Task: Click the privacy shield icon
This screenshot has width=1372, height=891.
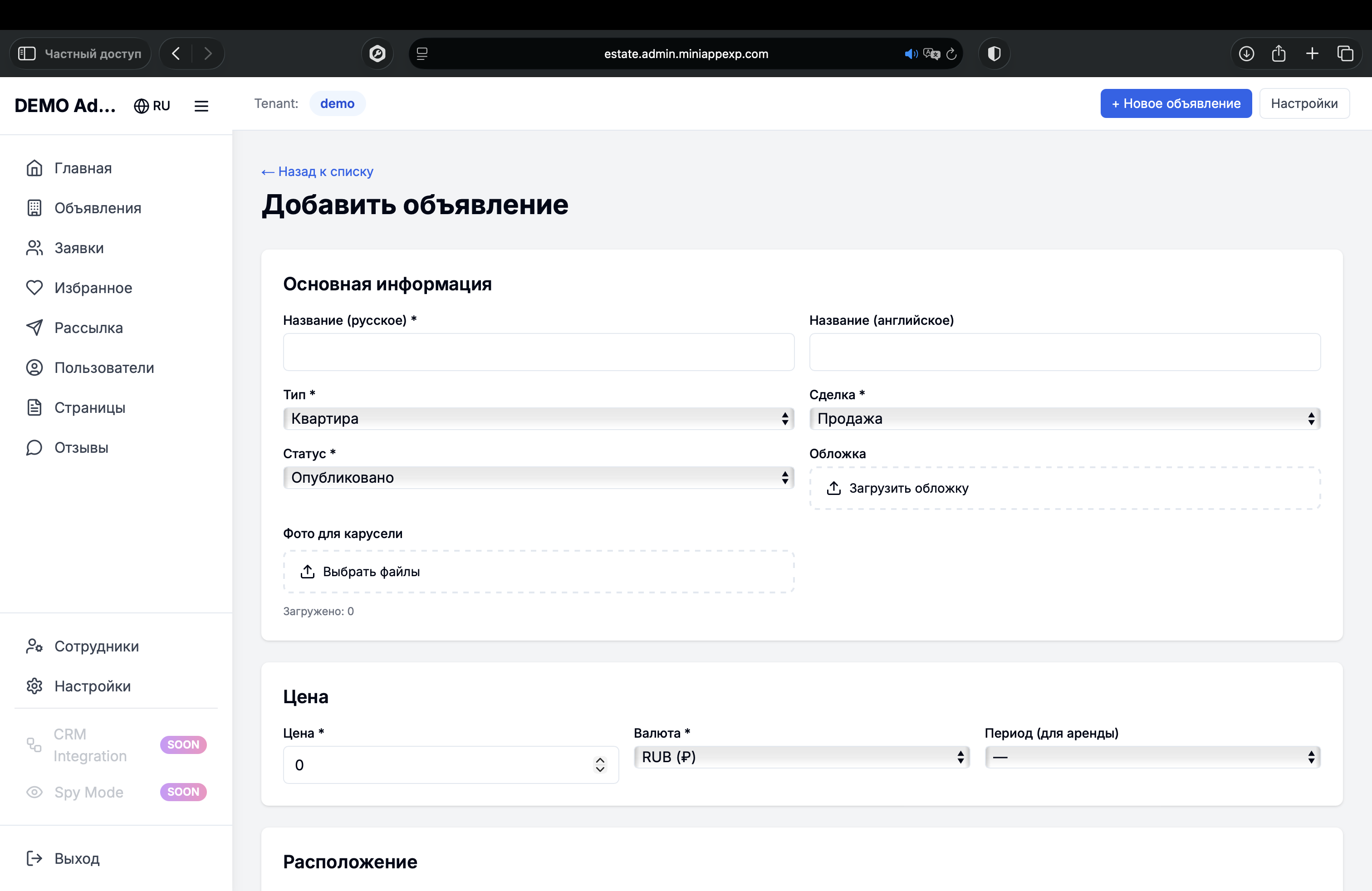Action: (x=994, y=54)
